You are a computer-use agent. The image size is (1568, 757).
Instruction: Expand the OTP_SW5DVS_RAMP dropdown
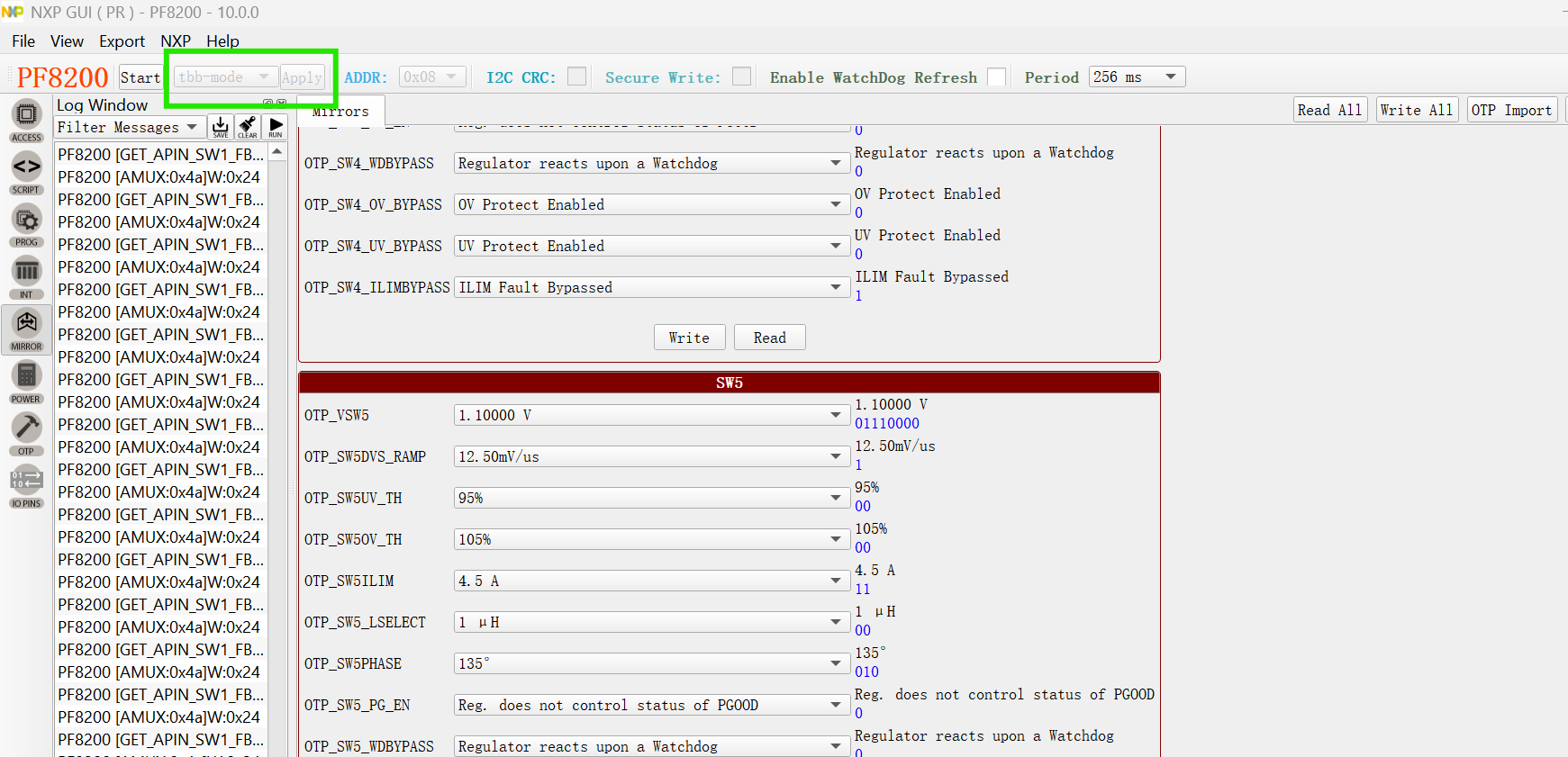(x=651, y=456)
